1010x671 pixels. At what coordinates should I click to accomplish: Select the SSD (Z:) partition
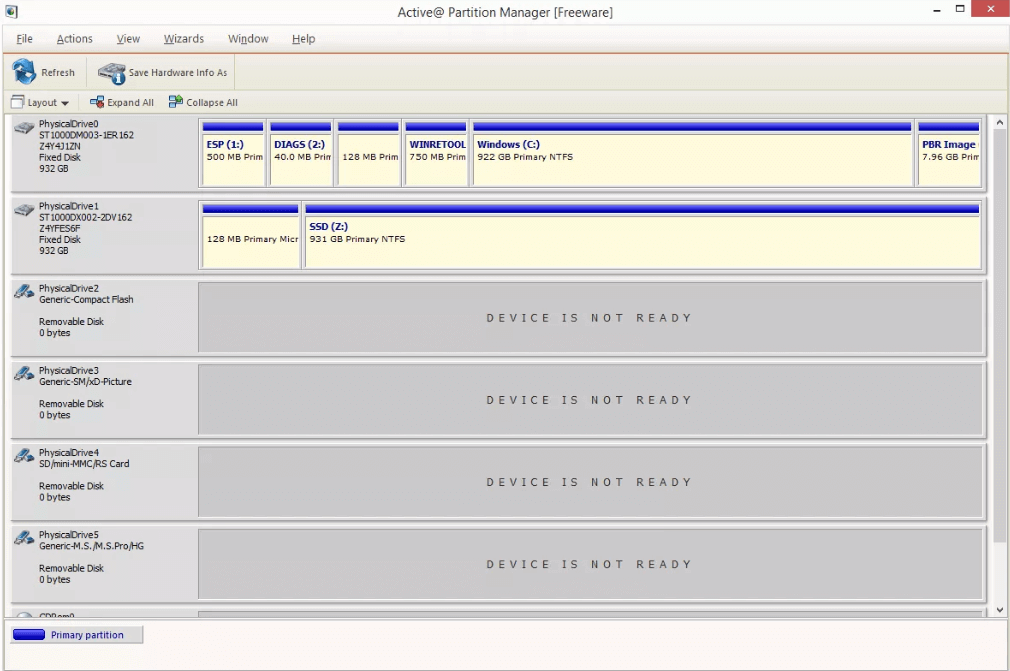(x=642, y=236)
